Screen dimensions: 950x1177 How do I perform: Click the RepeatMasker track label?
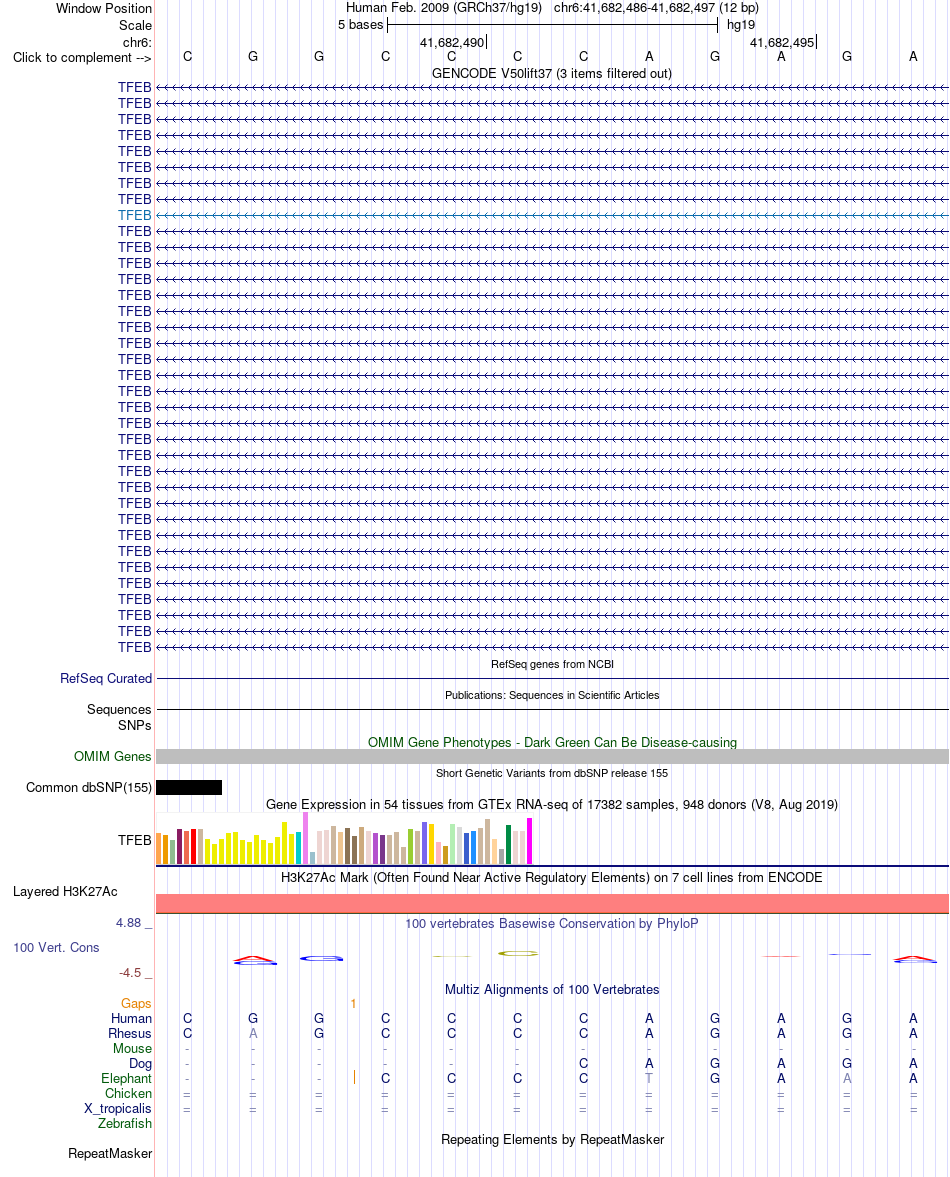click(110, 1154)
